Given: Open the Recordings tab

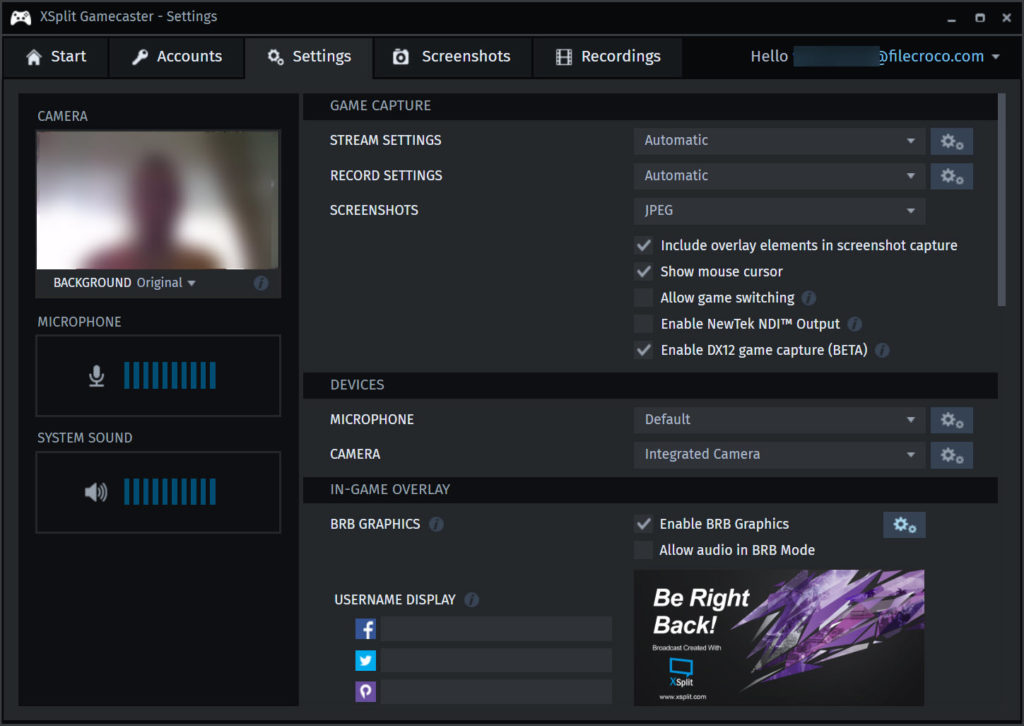Looking at the screenshot, I should [608, 57].
